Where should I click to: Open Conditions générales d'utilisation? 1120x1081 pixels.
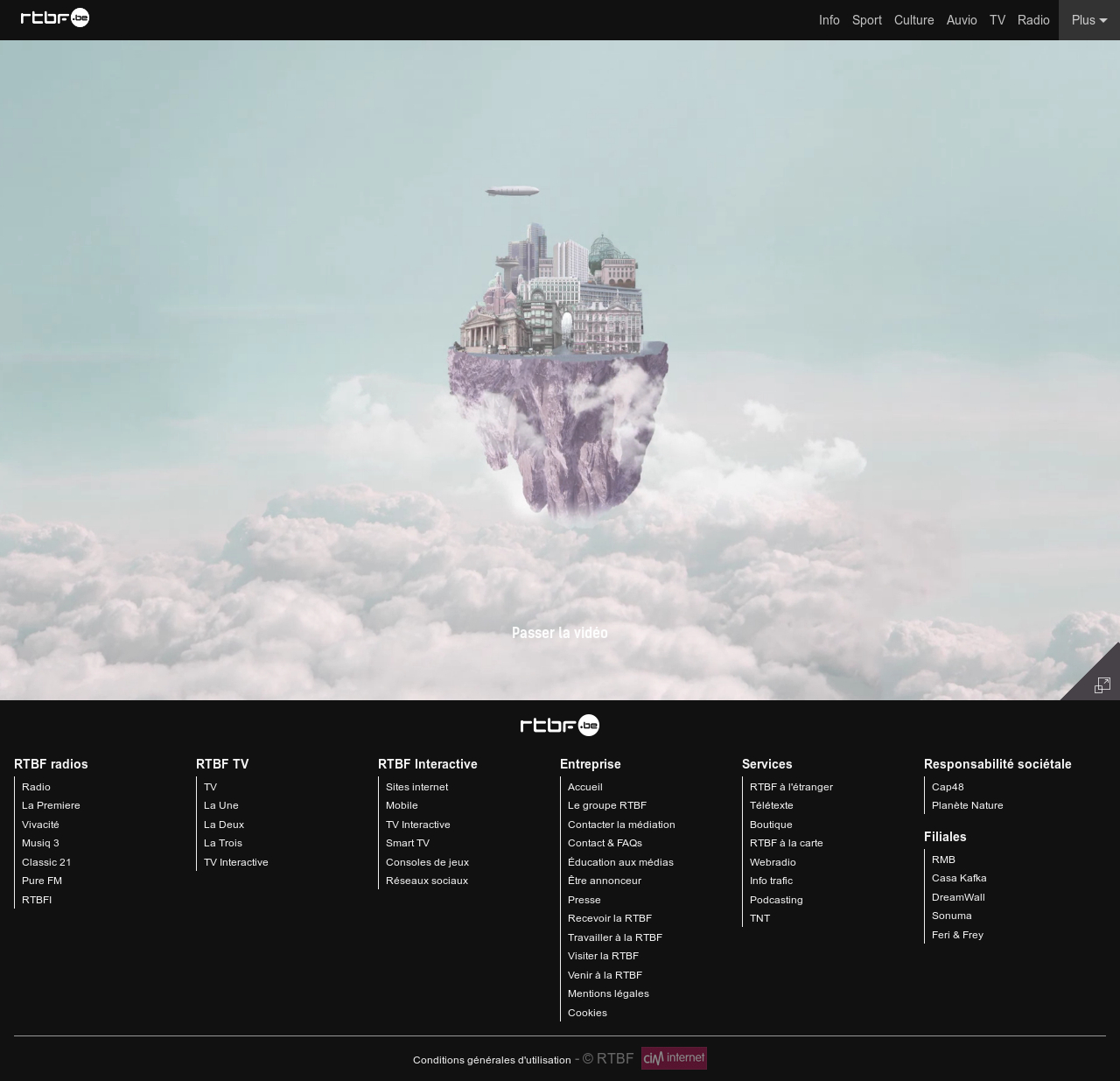[x=492, y=1060]
